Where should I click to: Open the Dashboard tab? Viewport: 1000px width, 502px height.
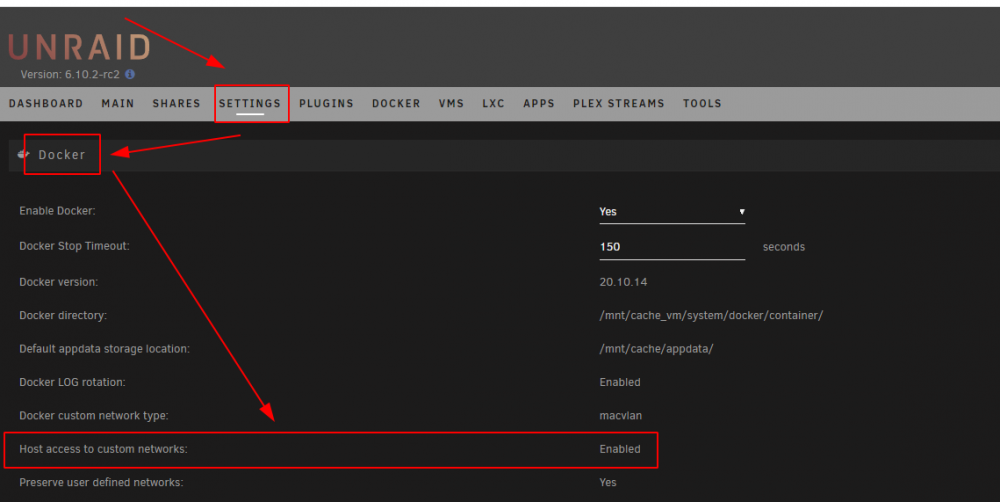coord(46,103)
